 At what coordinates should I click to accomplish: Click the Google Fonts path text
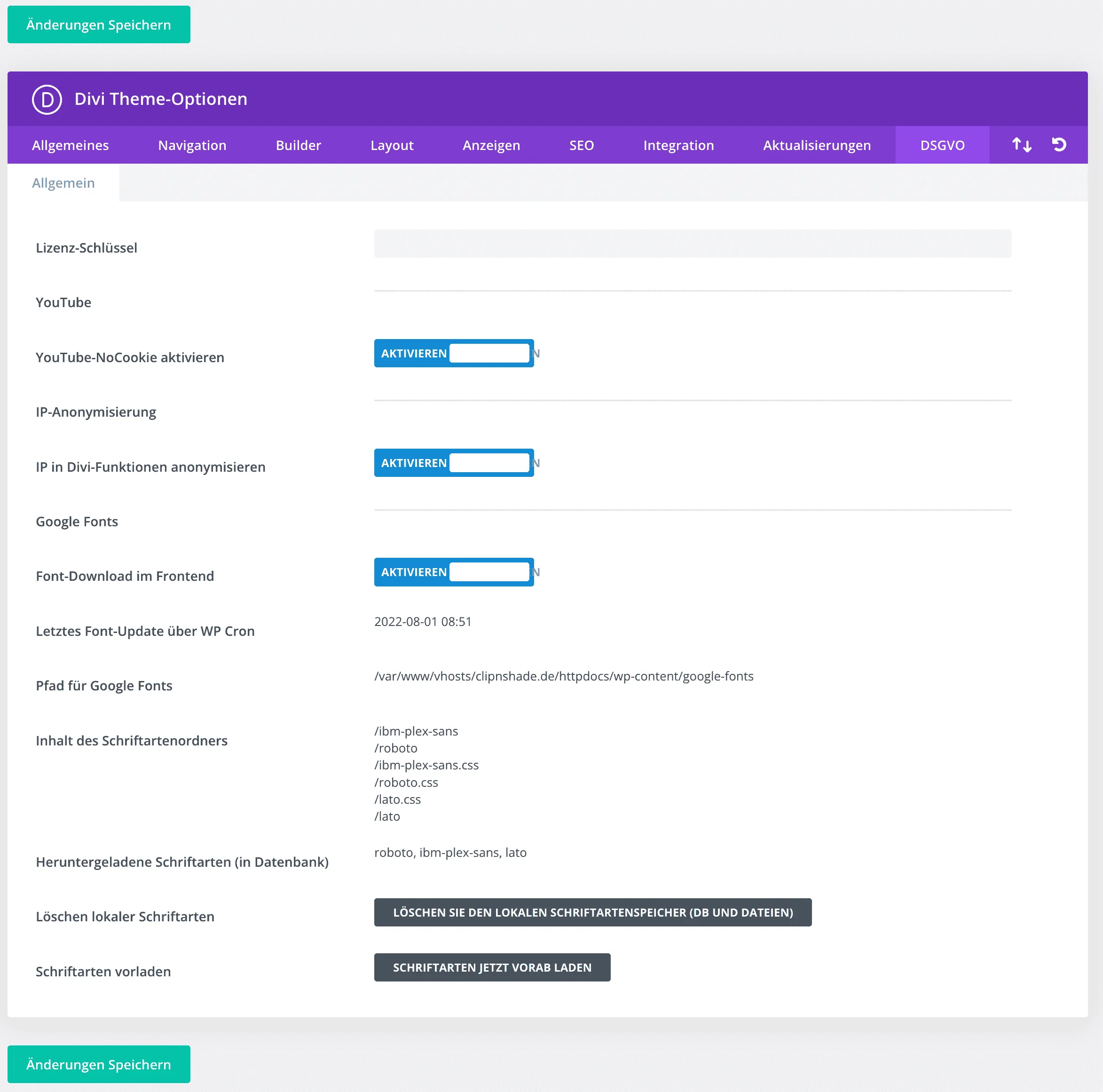tap(564, 677)
